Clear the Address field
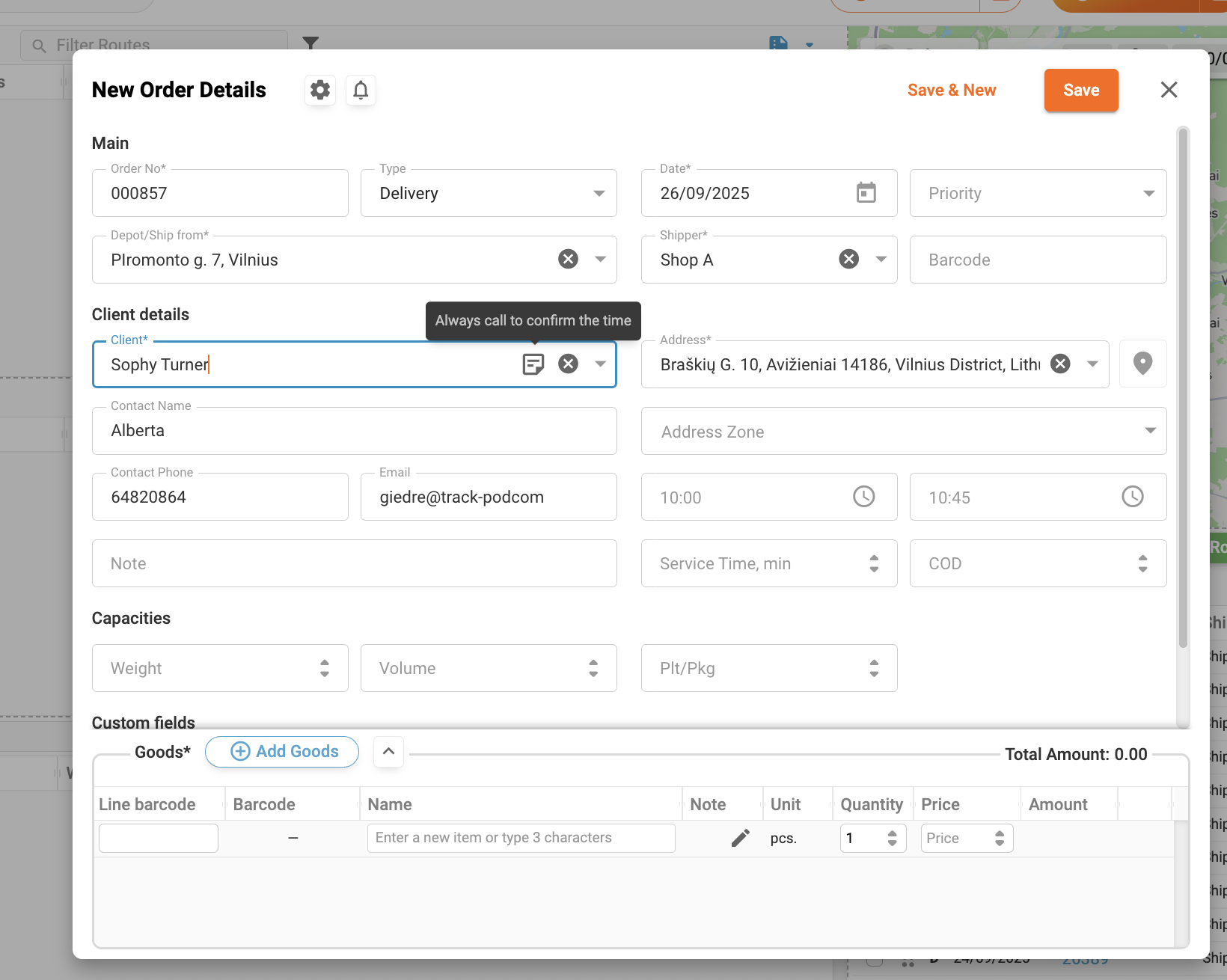Screen dimensions: 1227x980 pyautogui.click(x=1060, y=364)
